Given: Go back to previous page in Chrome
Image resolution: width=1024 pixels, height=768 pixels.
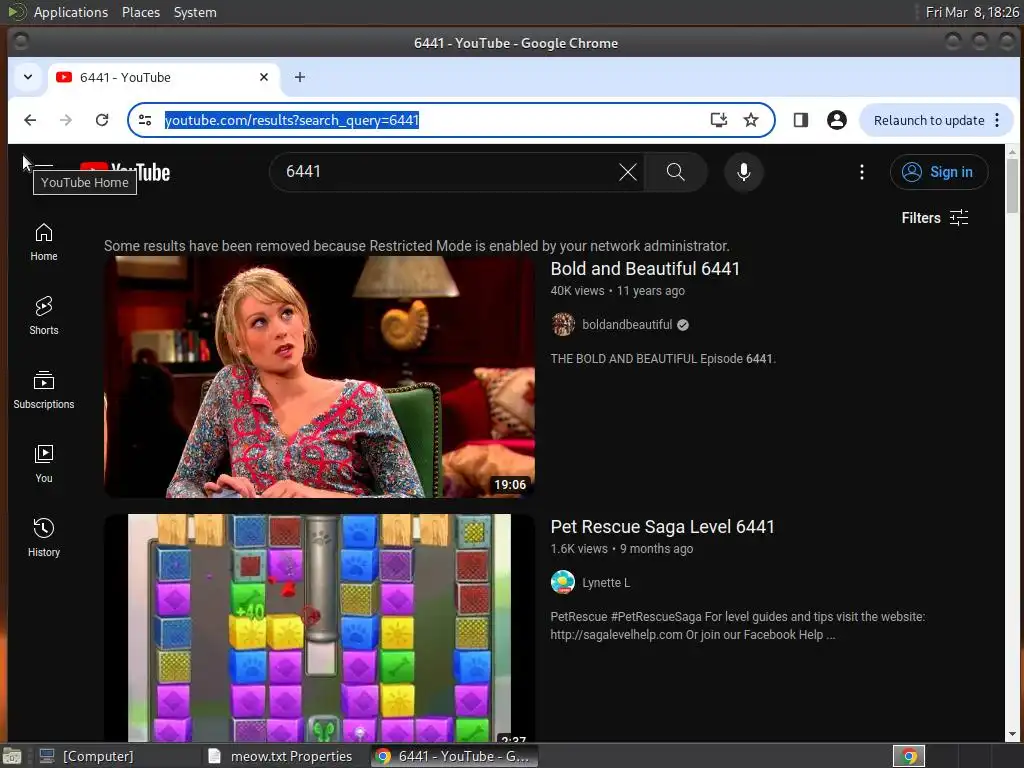Looking at the screenshot, I should tap(30, 120).
